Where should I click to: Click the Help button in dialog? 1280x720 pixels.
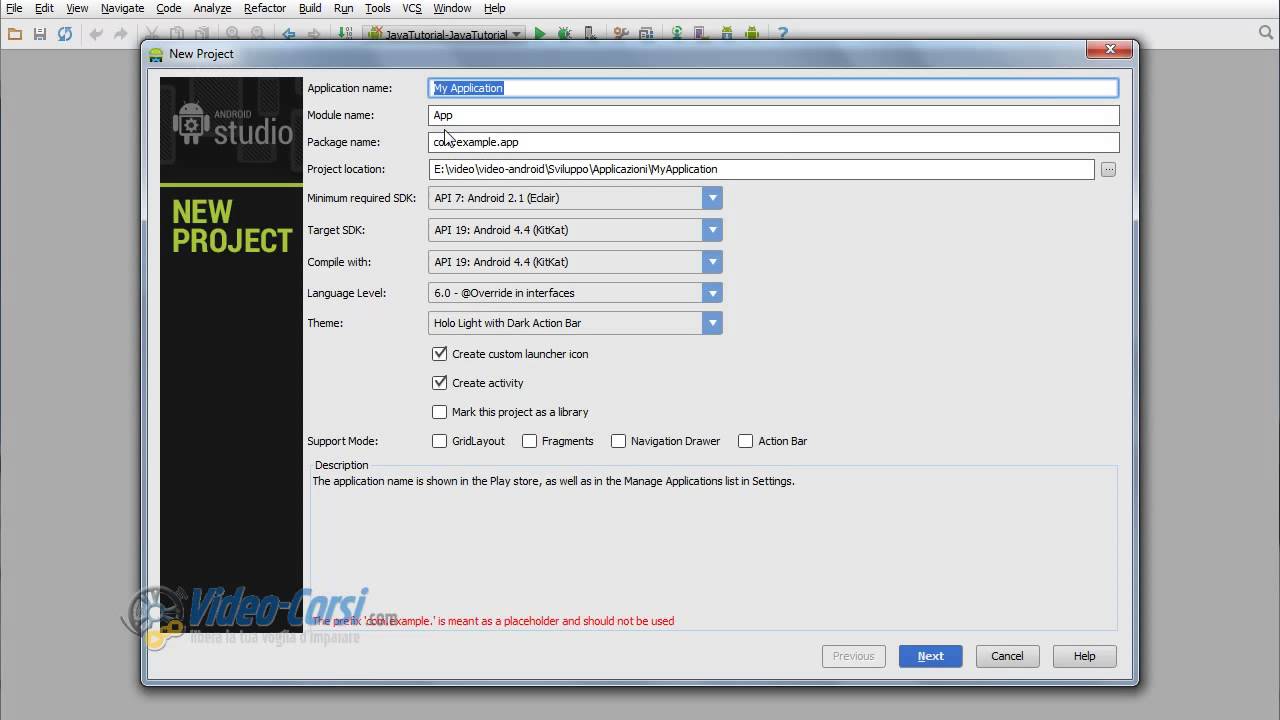pos(1085,656)
